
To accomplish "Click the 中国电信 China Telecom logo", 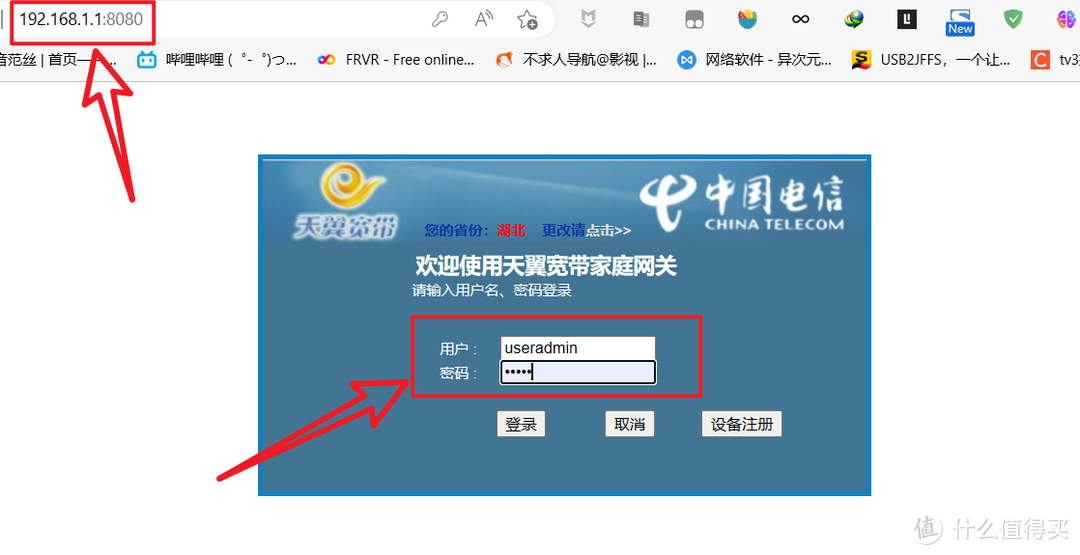I will [741, 202].
